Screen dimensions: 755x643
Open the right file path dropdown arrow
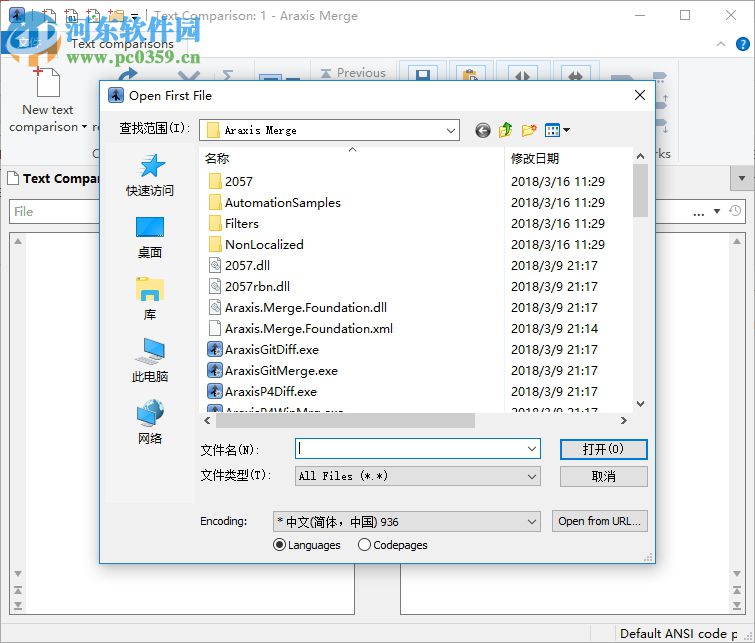[x=717, y=211]
